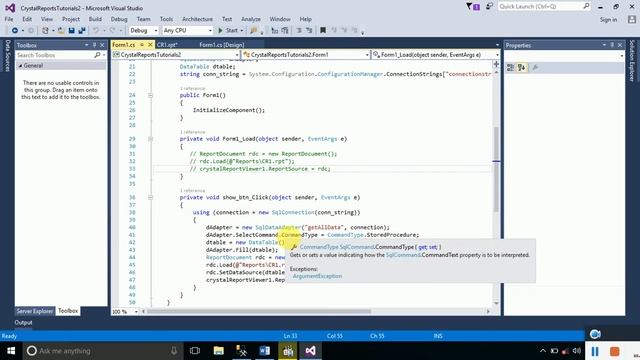Open the Output panel tab
This screenshot has height=360, width=640.
point(23,322)
